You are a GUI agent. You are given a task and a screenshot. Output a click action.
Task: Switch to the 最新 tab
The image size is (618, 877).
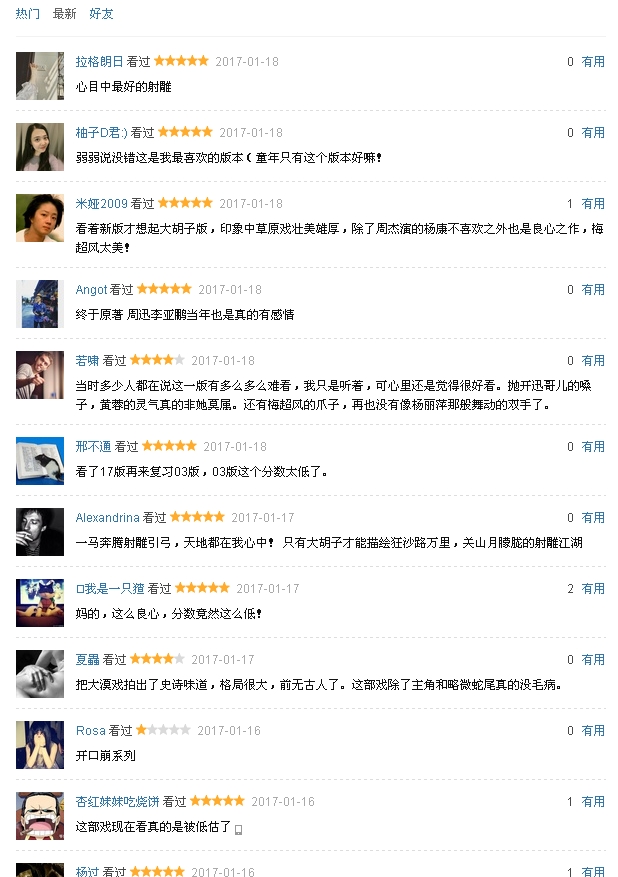point(64,14)
